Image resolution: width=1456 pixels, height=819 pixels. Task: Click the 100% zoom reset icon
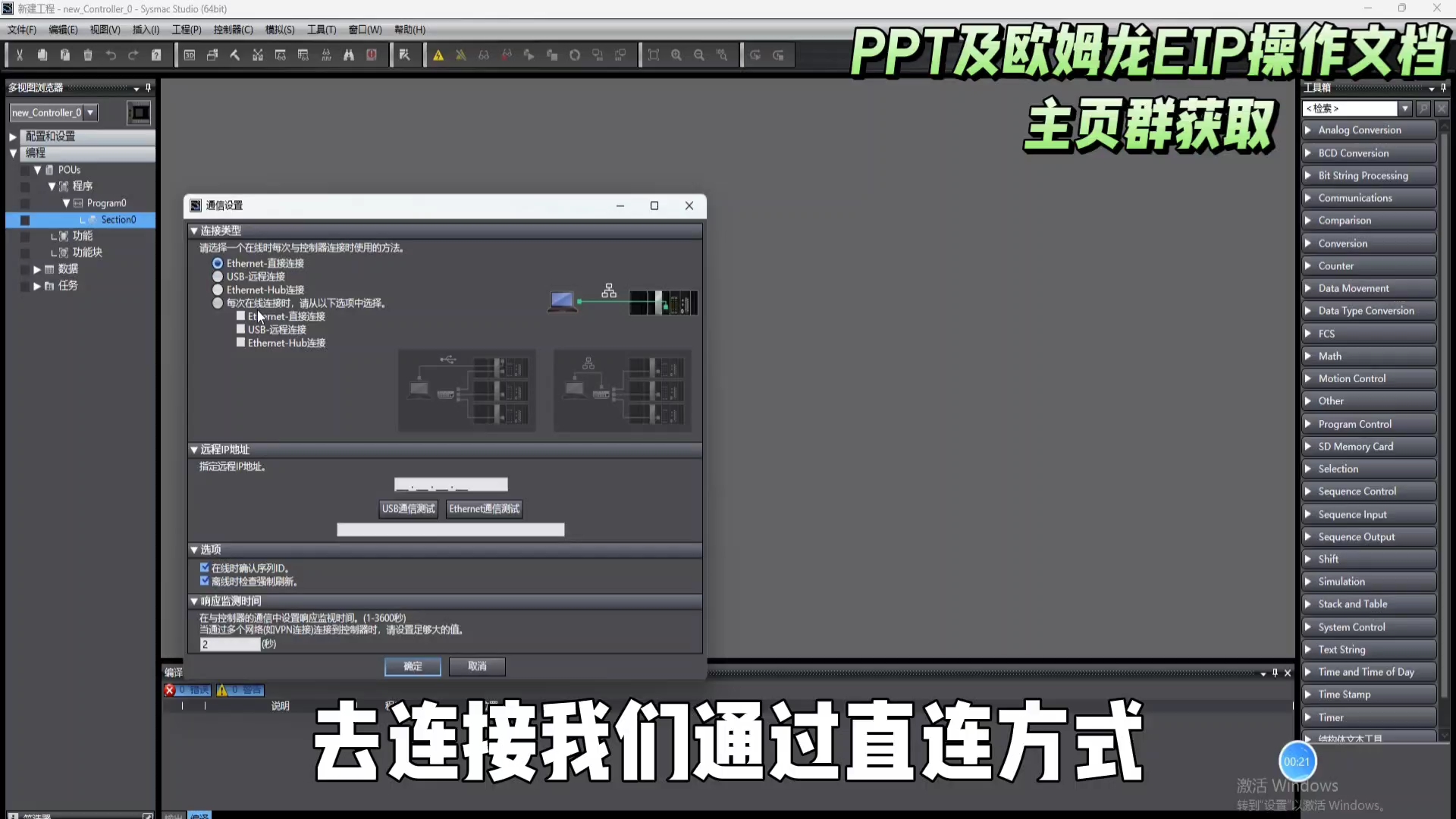point(722,55)
